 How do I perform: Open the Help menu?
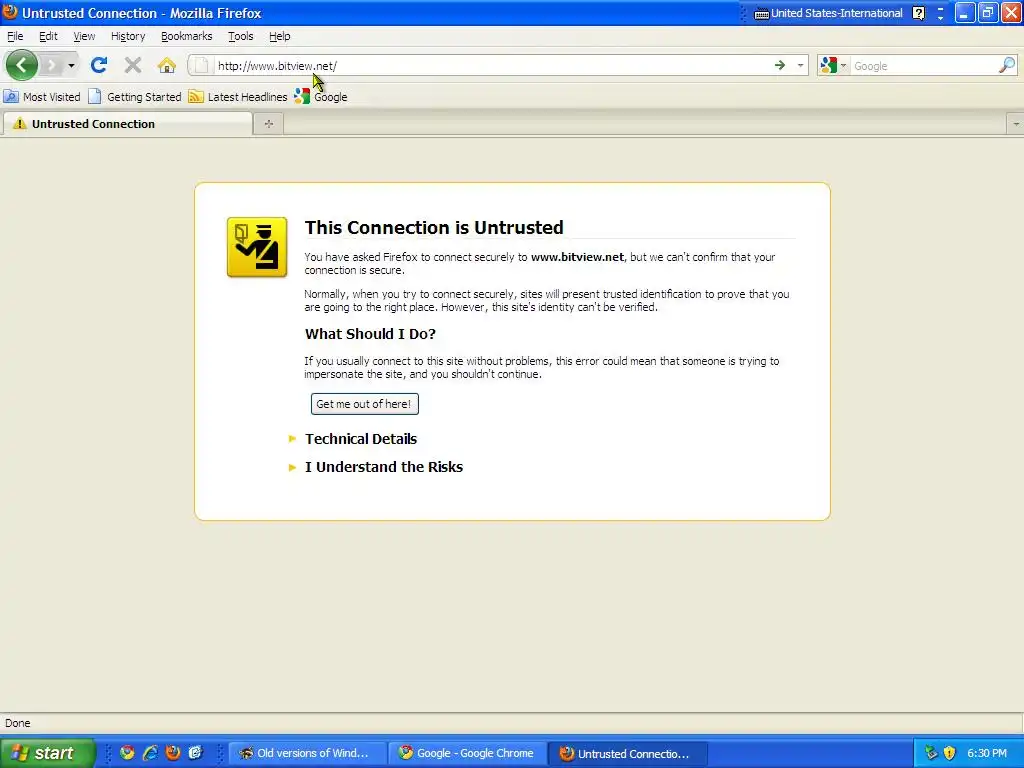tap(280, 36)
